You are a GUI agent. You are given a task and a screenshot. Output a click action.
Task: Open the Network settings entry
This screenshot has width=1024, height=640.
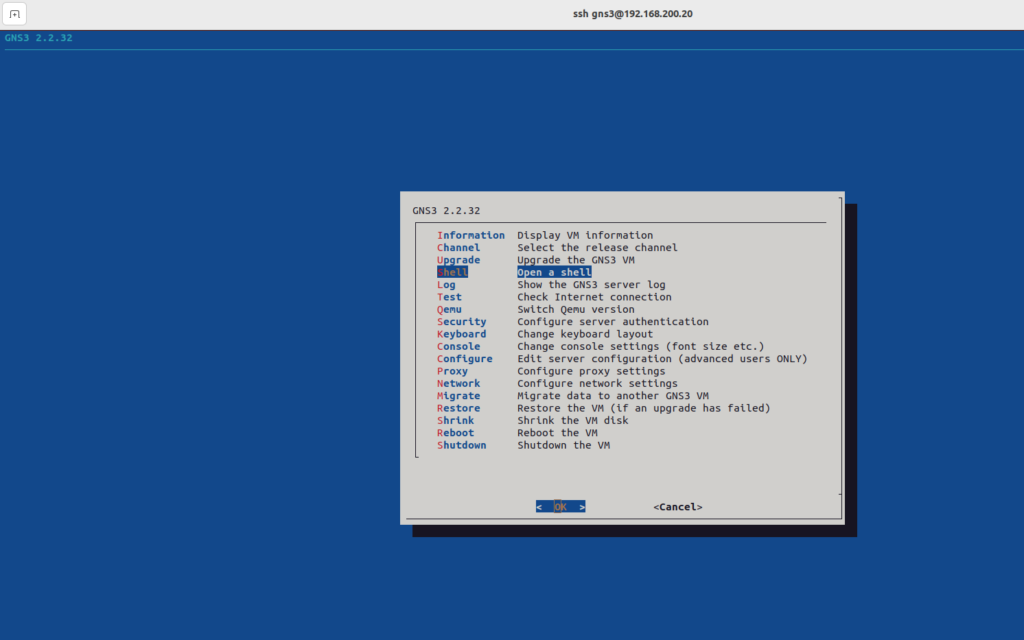458,384
